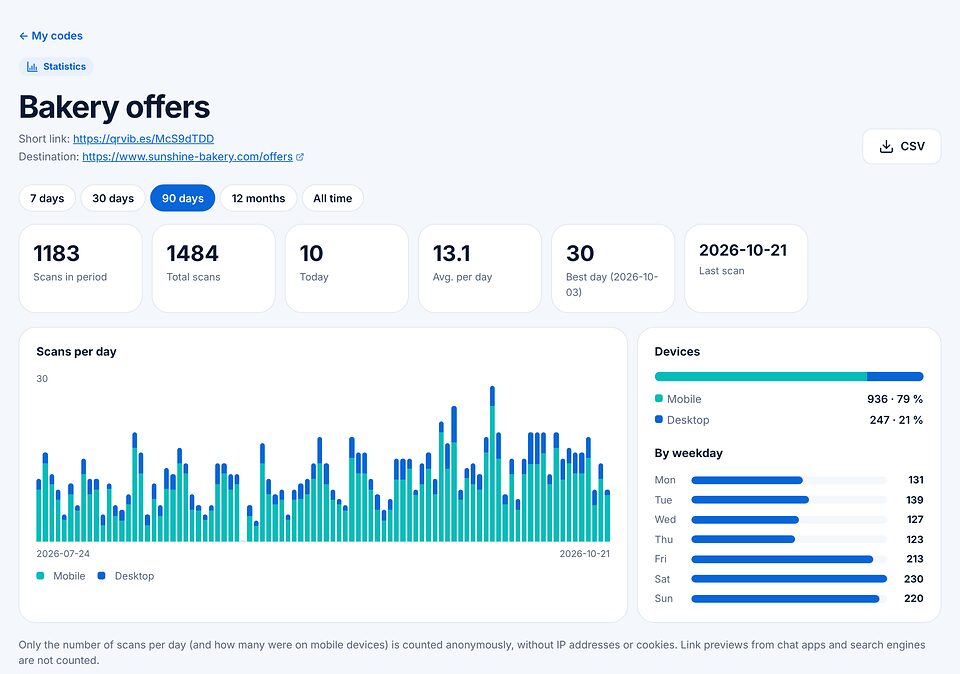Screen dimensions: 960x674
Task: Click the Scans per day chart title
Action: coord(76,352)
